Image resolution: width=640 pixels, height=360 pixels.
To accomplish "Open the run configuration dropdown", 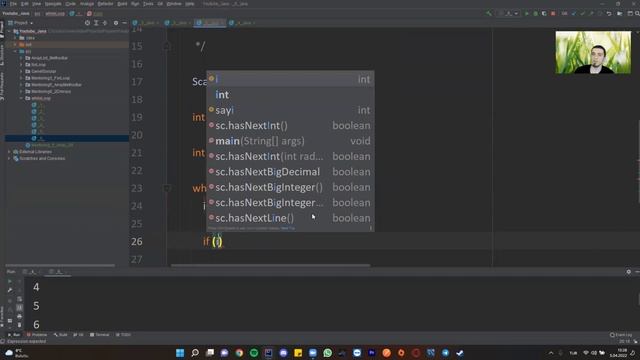I will 509,13.
